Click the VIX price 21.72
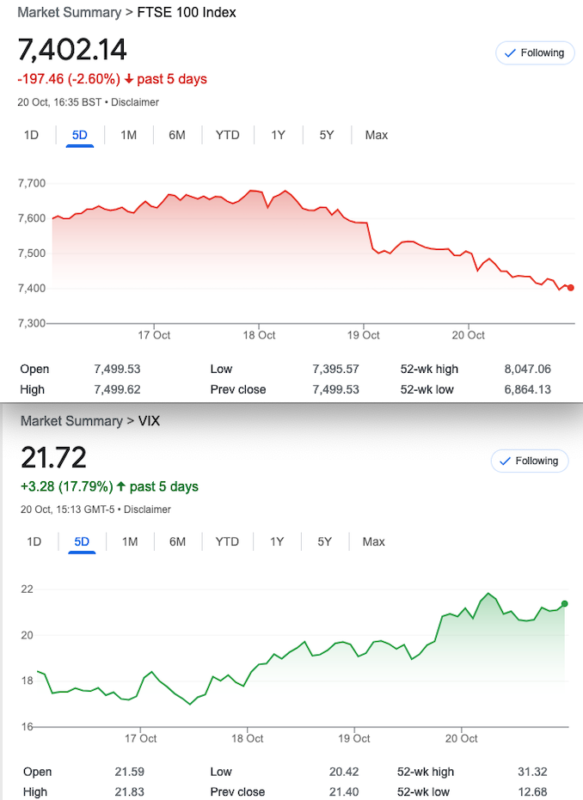583x800 pixels. [54, 457]
